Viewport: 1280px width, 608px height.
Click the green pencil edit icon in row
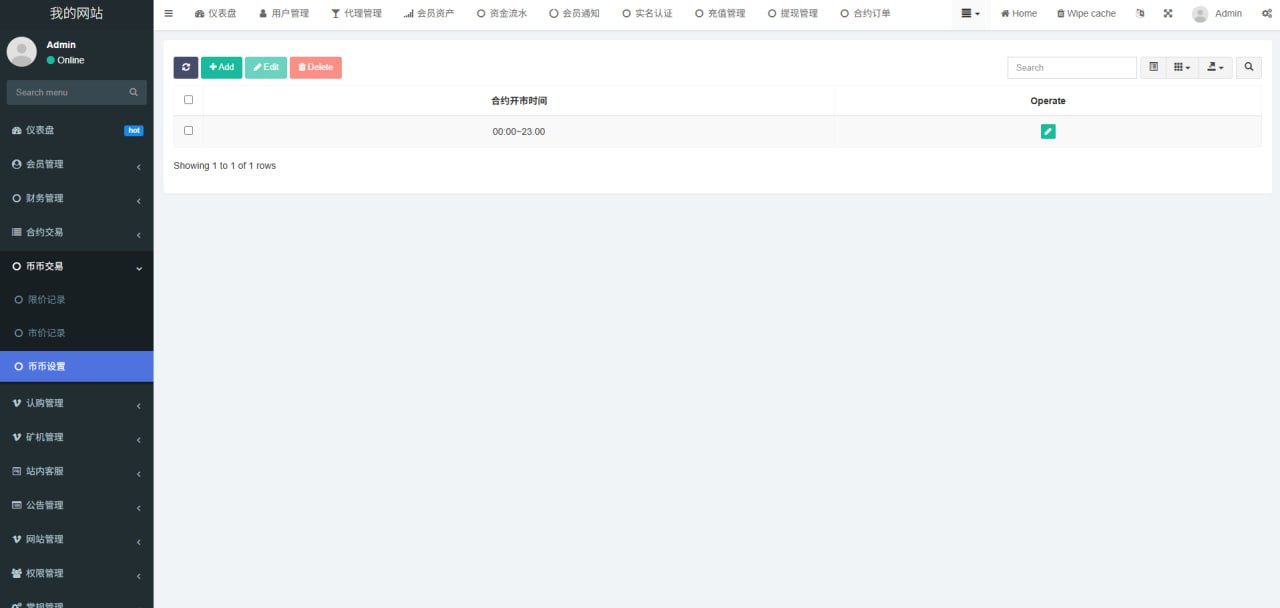pyautogui.click(x=1047, y=131)
